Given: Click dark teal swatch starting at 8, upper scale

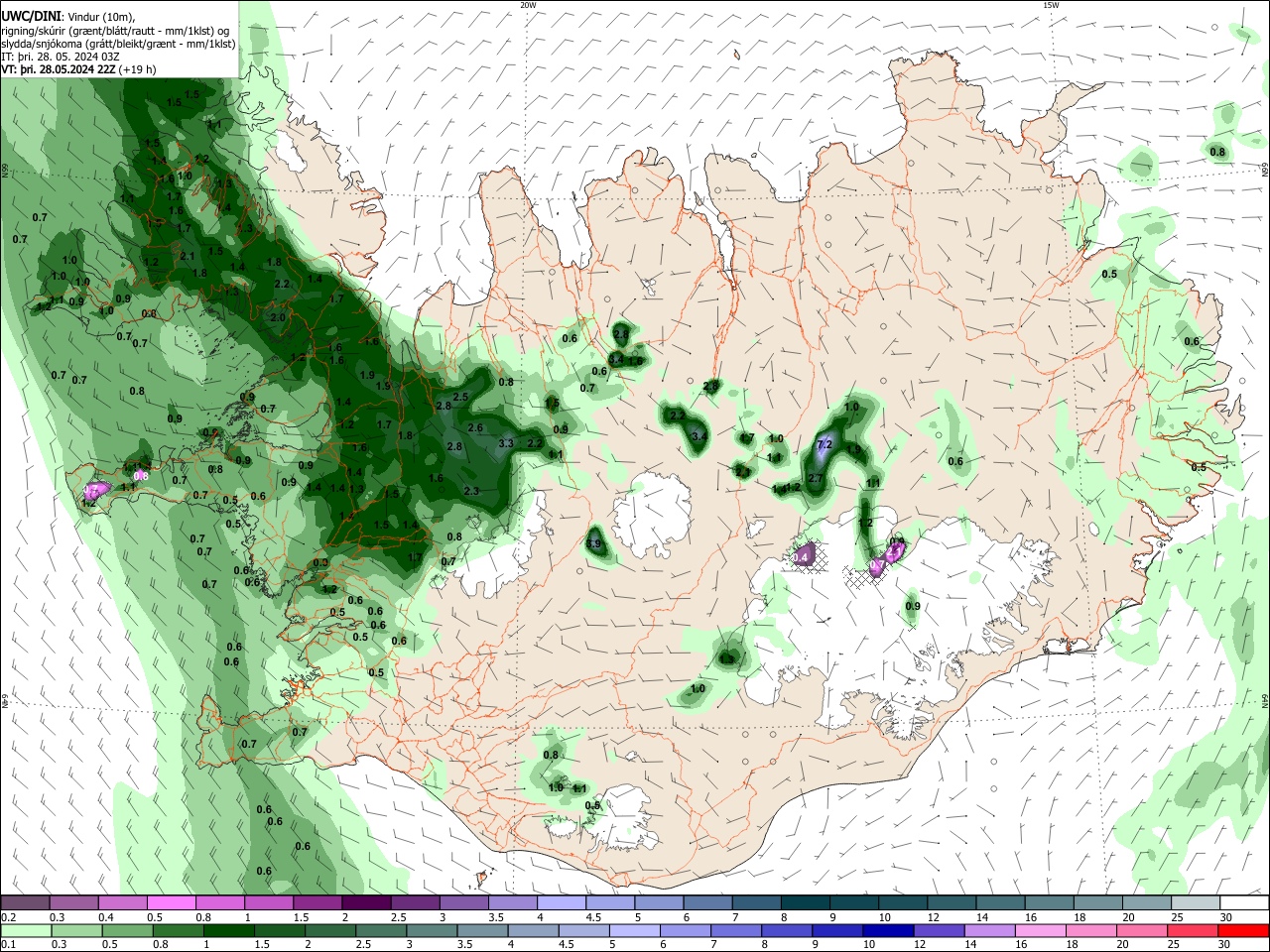Looking at the screenshot, I should point(806,902).
